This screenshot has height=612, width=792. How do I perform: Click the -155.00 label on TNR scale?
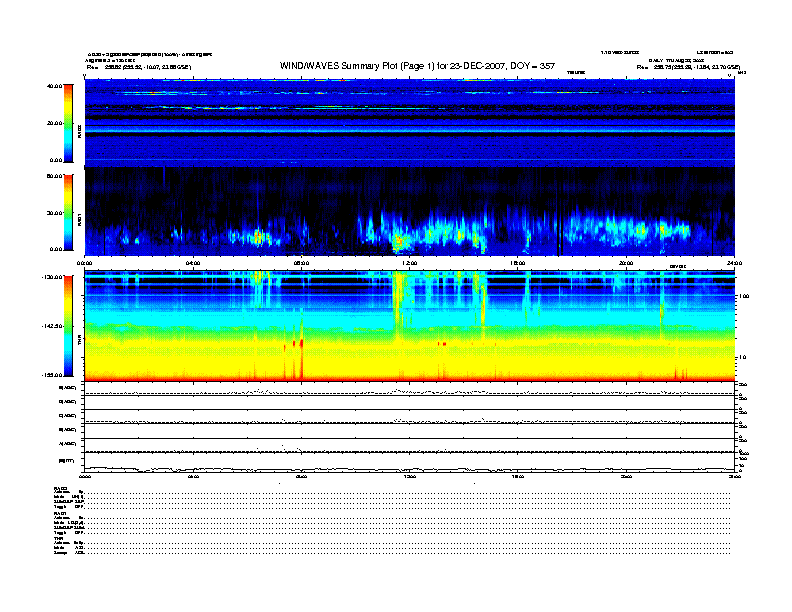click(x=52, y=375)
